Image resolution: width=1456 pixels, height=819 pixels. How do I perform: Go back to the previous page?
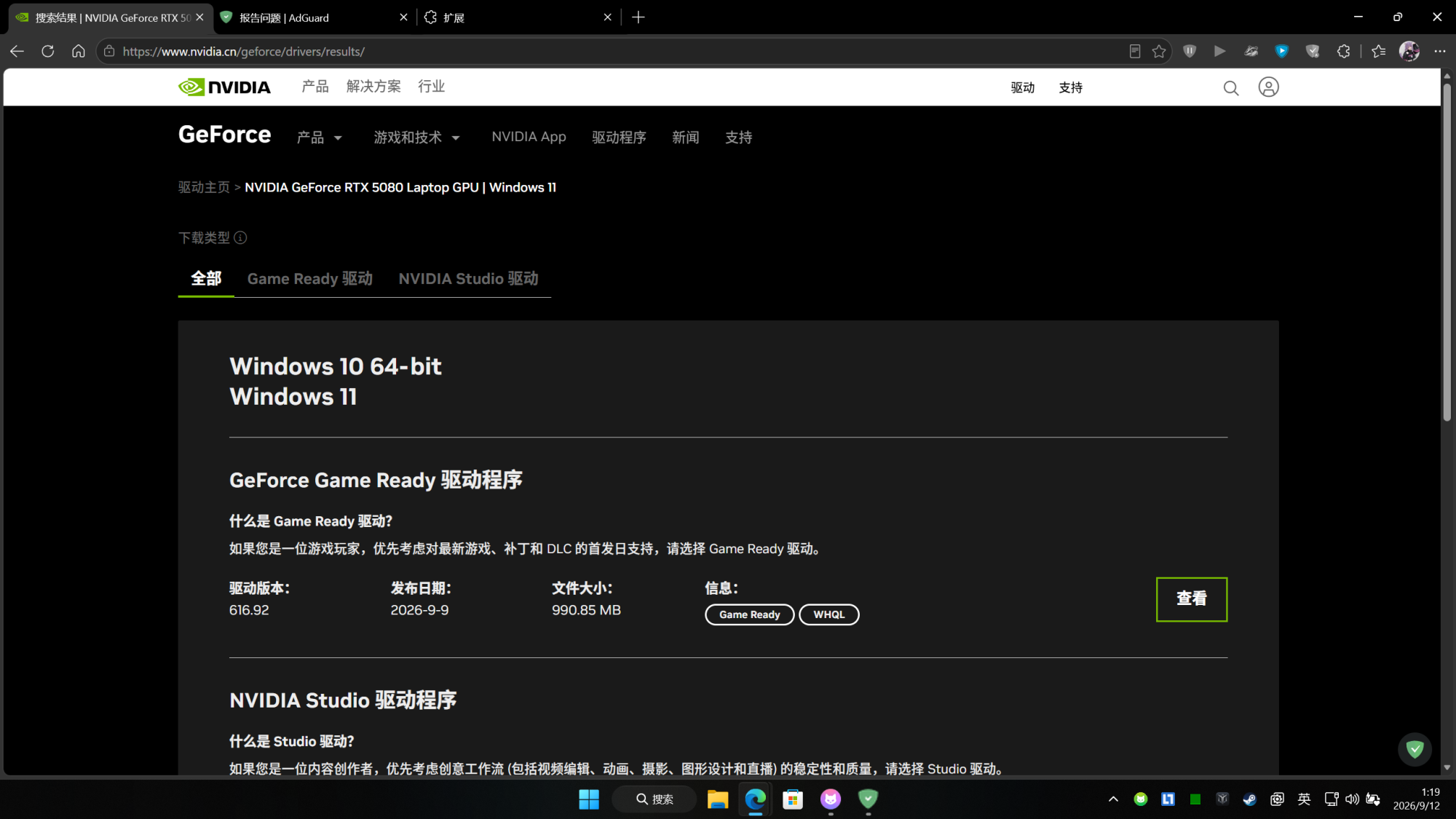[17, 51]
